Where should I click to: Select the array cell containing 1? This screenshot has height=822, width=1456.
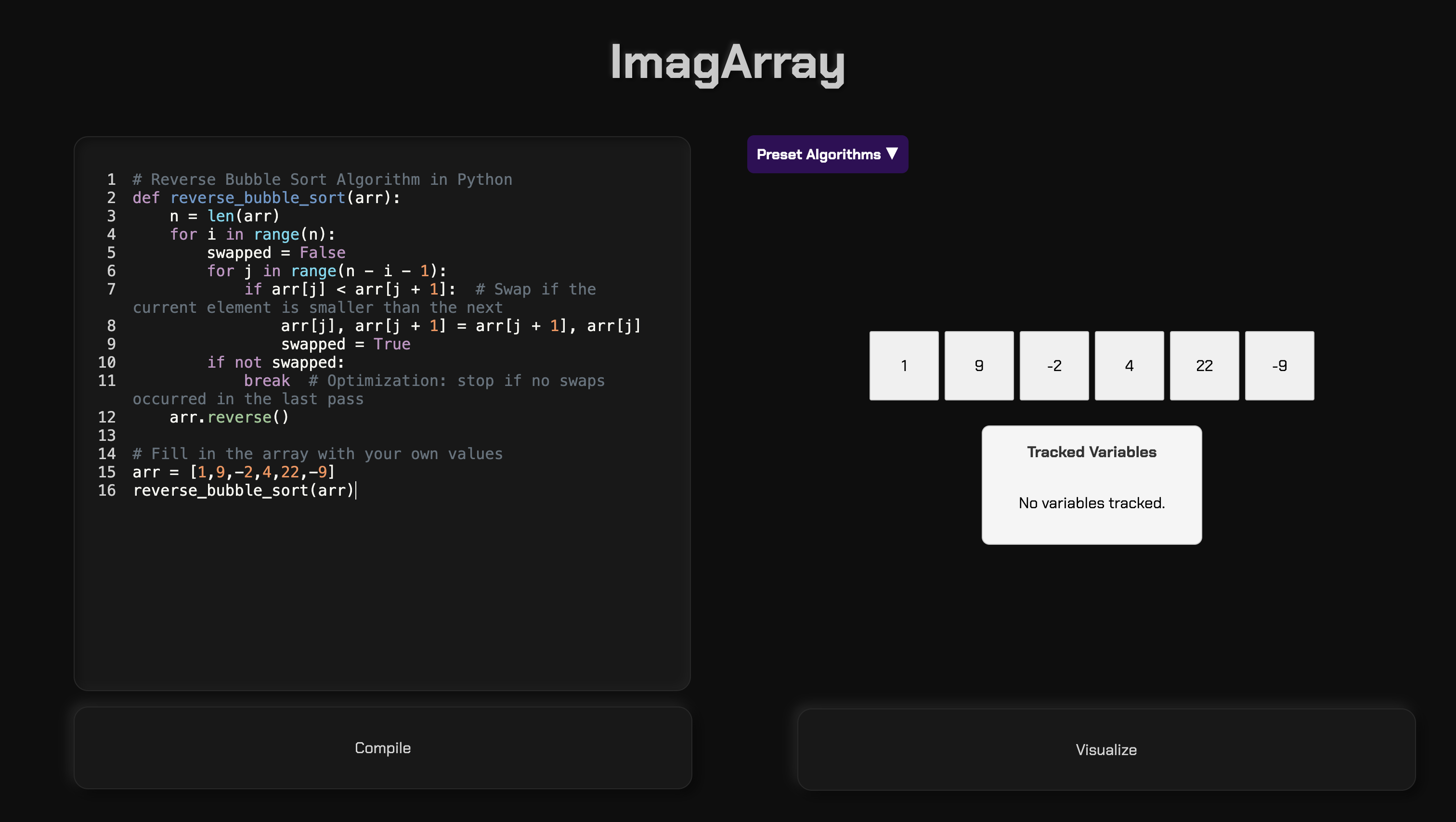click(904, 366)
